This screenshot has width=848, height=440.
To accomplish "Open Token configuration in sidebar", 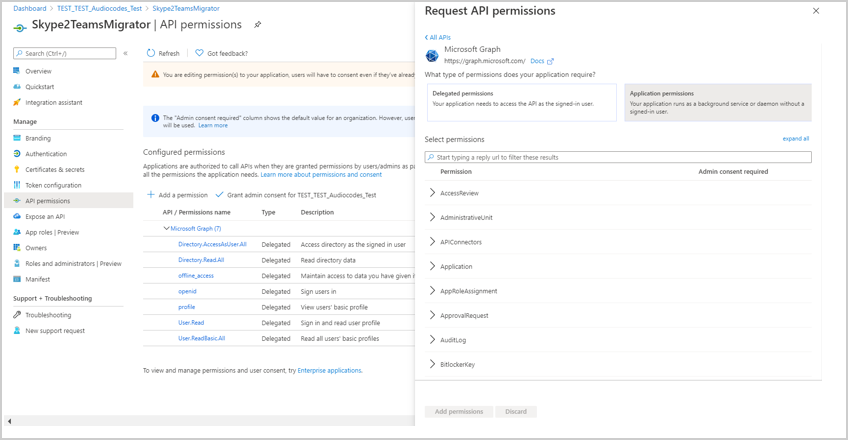I will tap(53, 185).
